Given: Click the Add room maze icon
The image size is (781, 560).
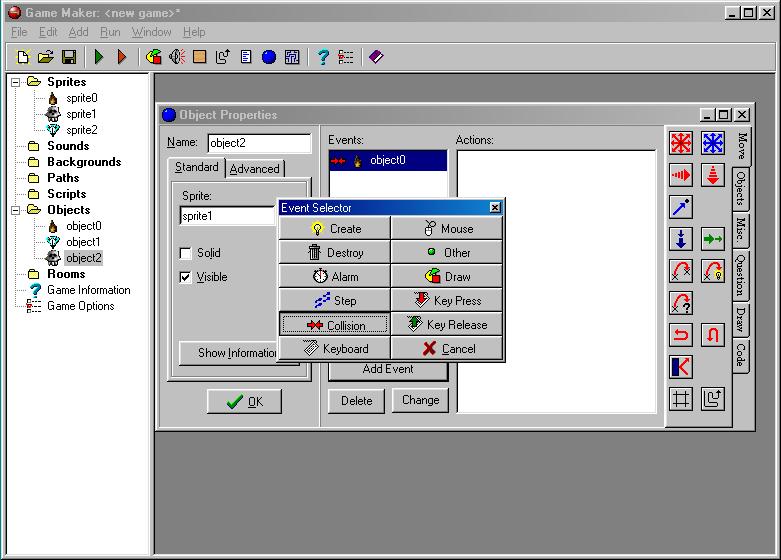Looking at the screenshot, I should pos(292,57).
